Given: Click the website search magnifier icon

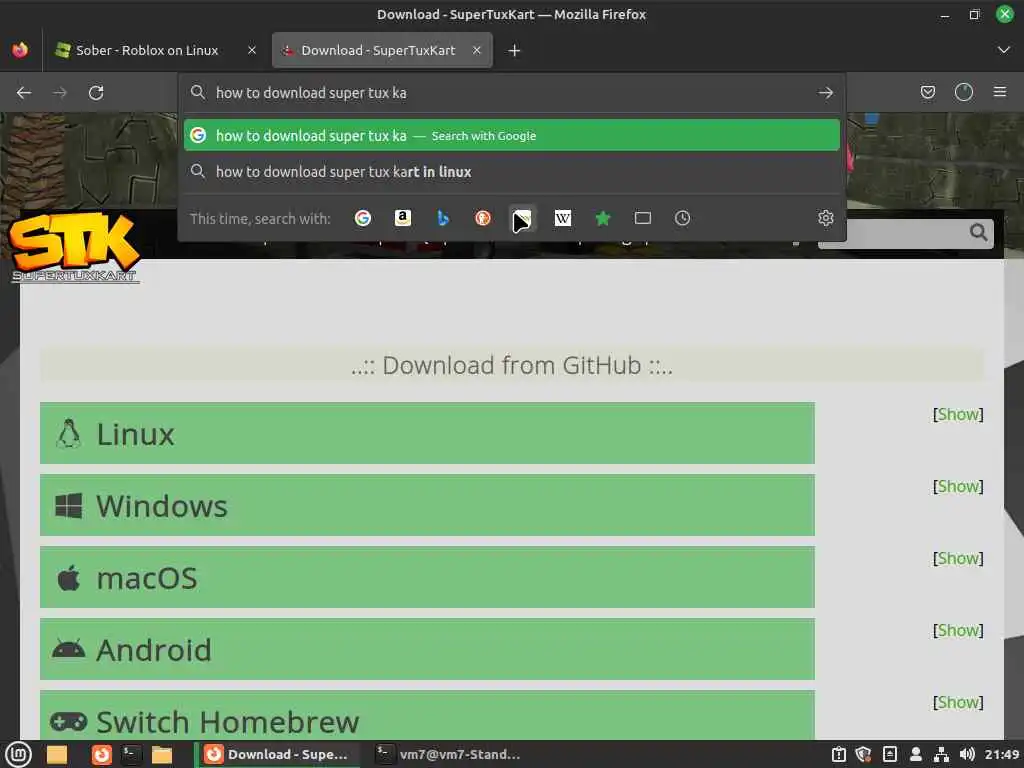Looking at the screenshot, I should (978, 232).
